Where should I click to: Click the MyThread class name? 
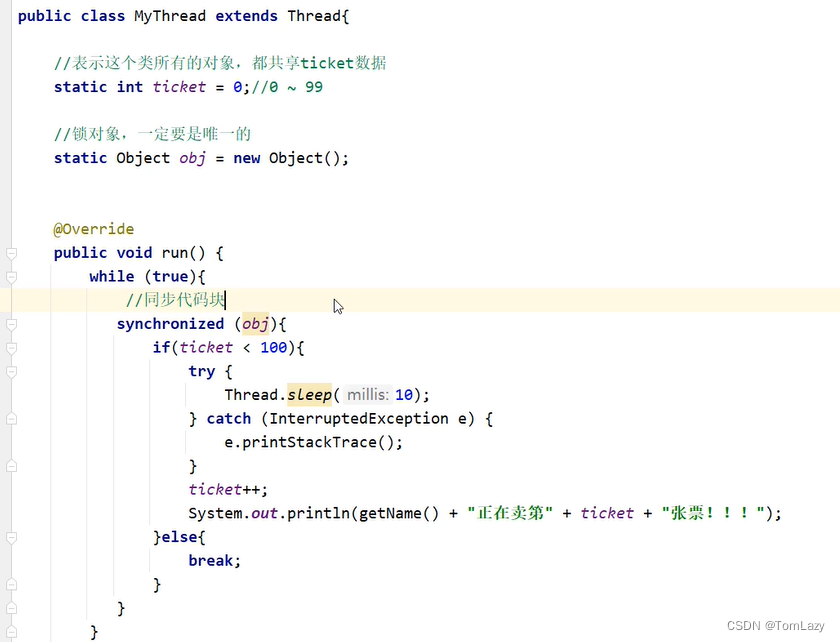(x=170, y=16)
